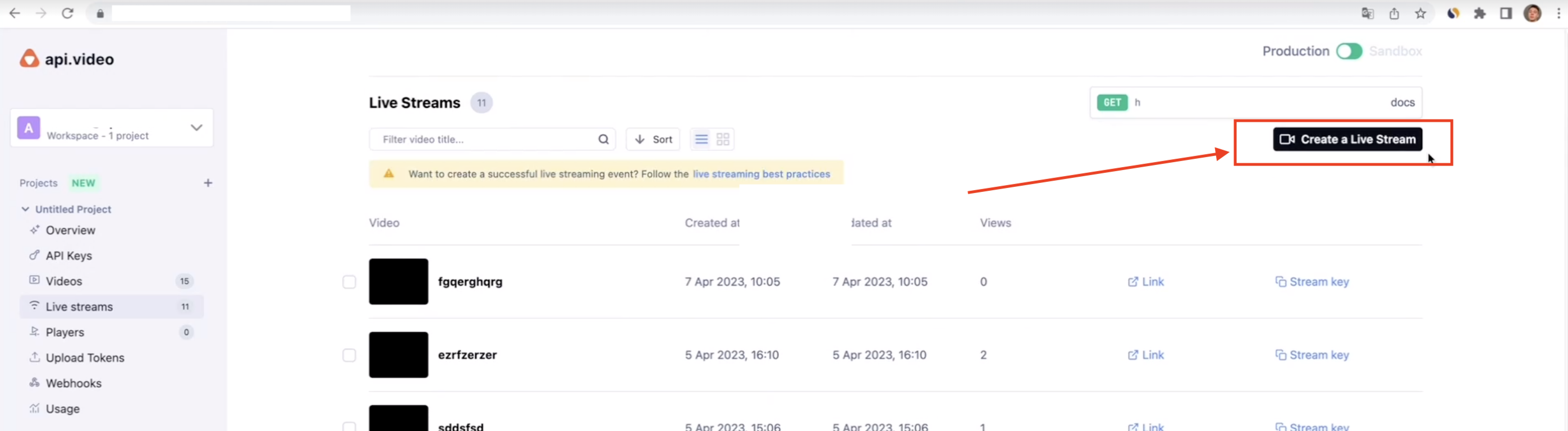Bookmark this page with star icon
1568x431 pixels.
[x=1420, y=13]
